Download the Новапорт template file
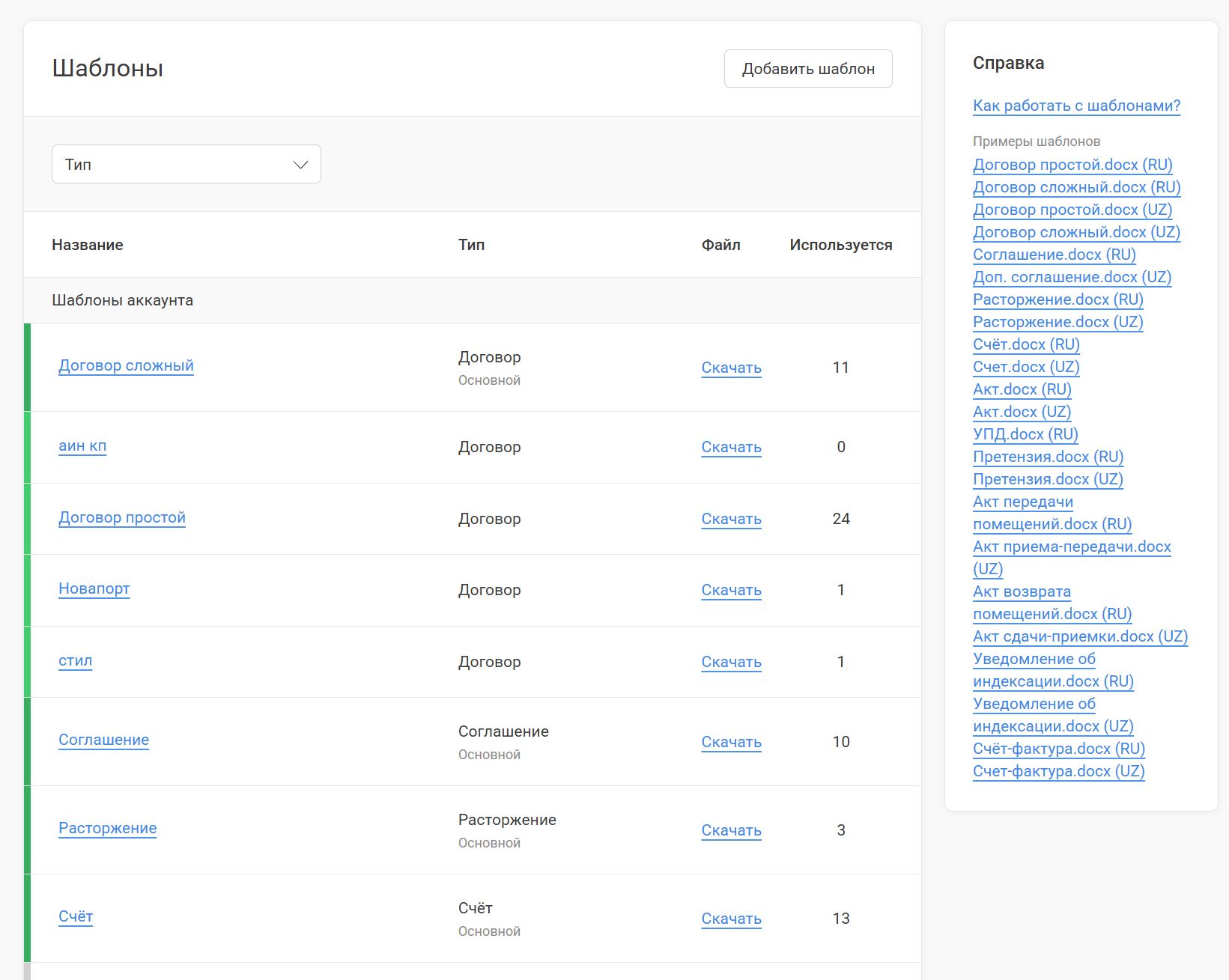 tap(732, 590)
